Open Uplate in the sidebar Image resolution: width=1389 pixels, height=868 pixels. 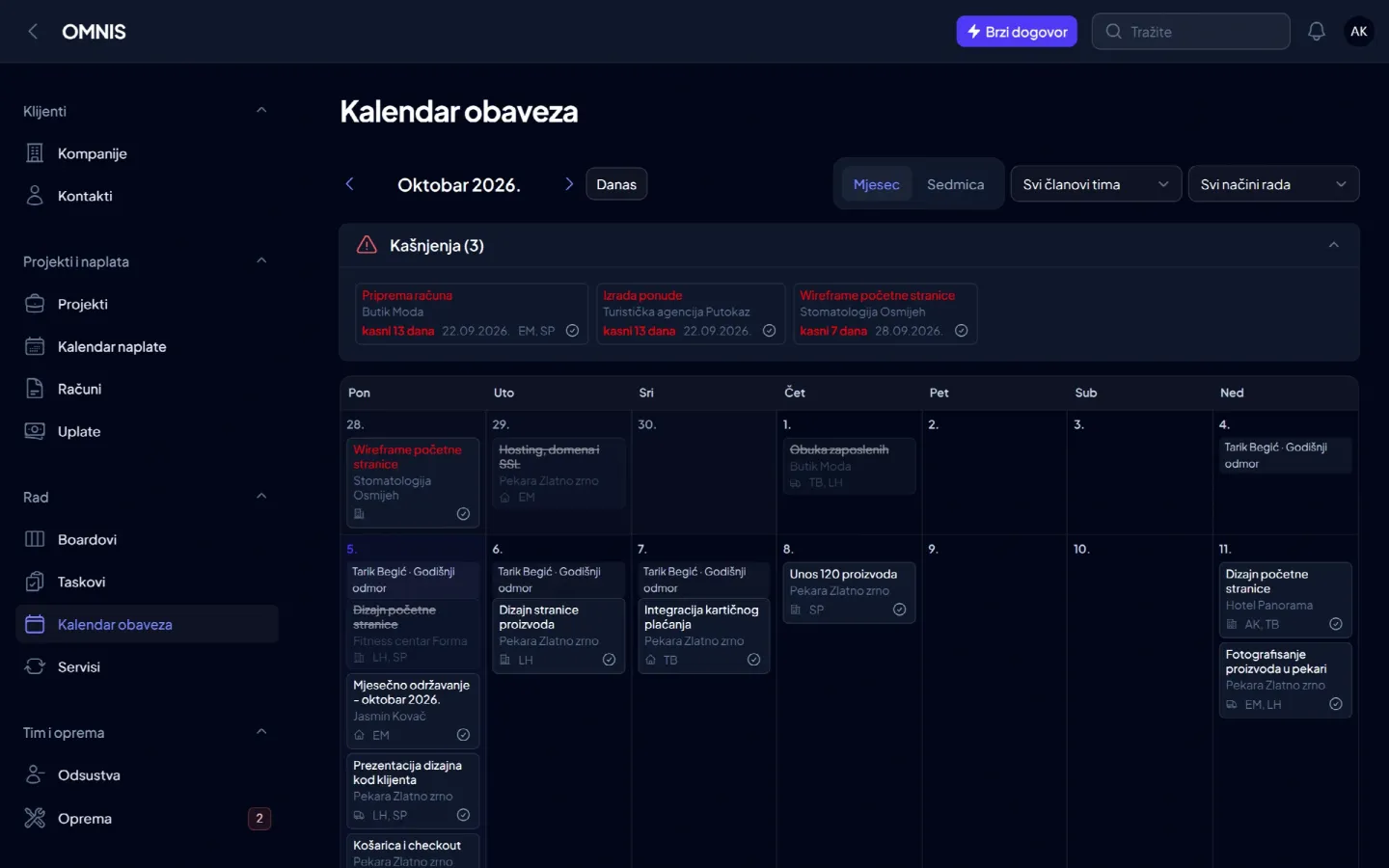(x=147, y=431)
